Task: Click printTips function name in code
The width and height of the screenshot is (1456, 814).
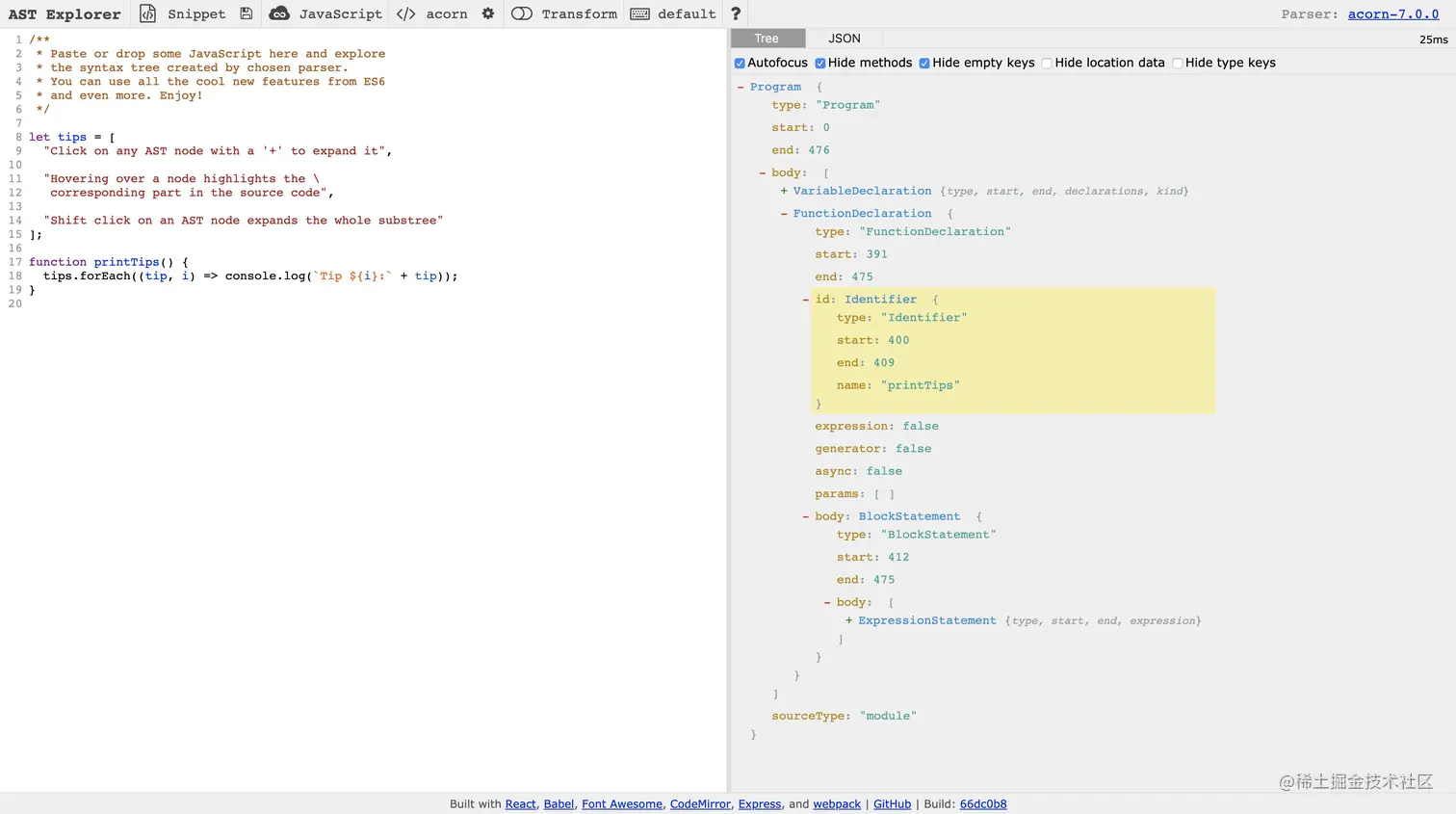Action: click(126, 262)
